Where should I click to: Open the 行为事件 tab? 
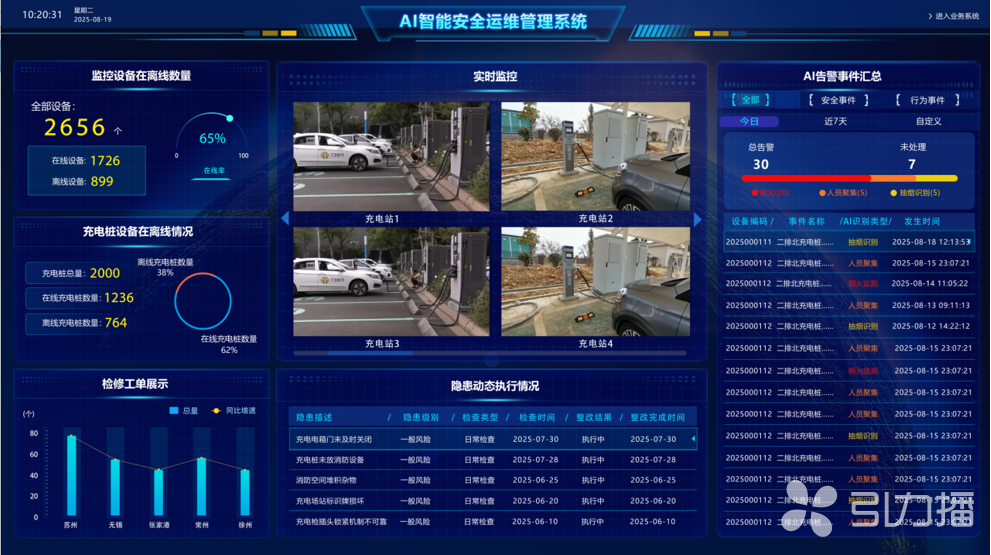[x=926, y=100]
